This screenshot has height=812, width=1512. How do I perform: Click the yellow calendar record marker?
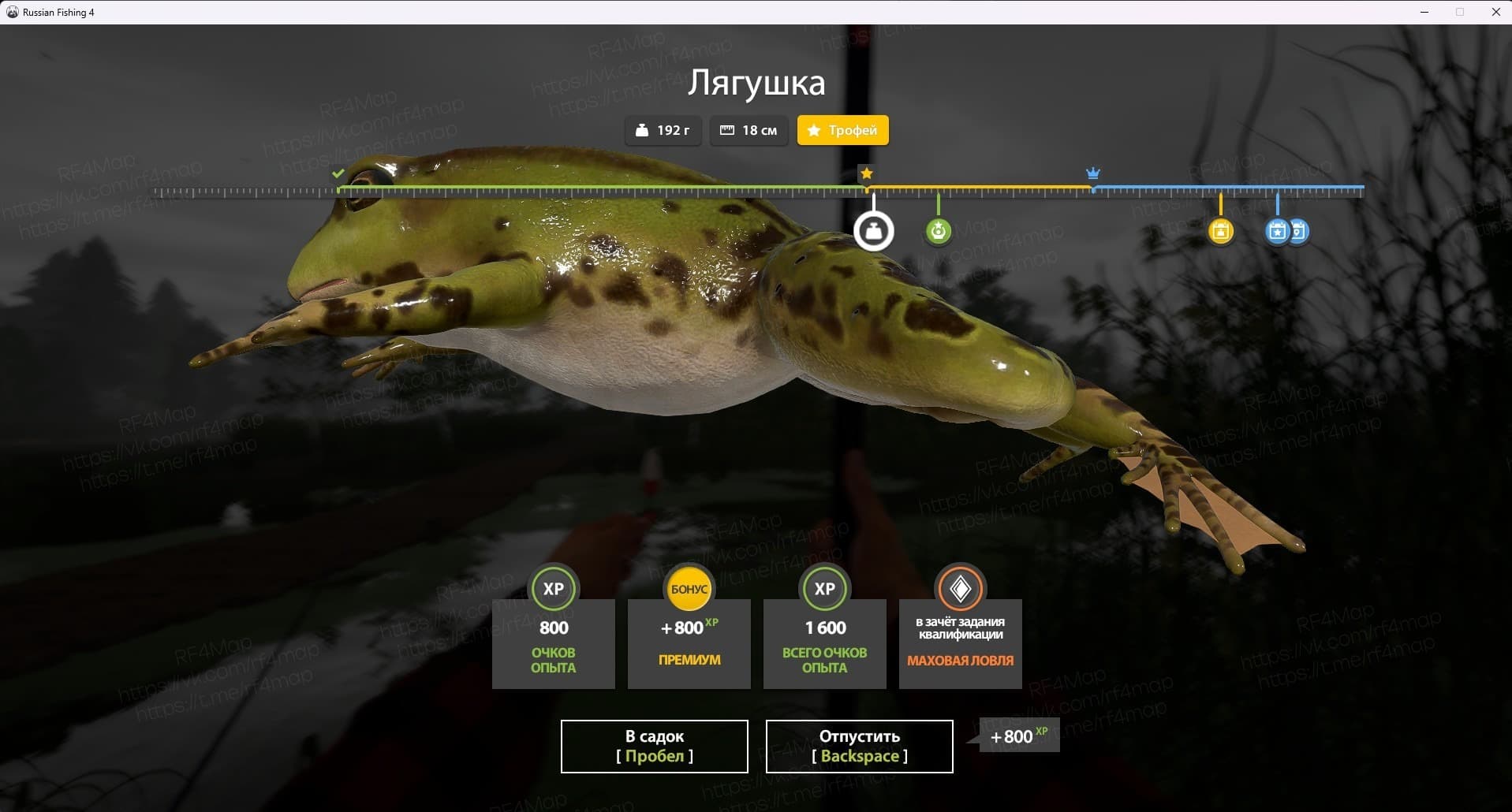coord(1220,231)
